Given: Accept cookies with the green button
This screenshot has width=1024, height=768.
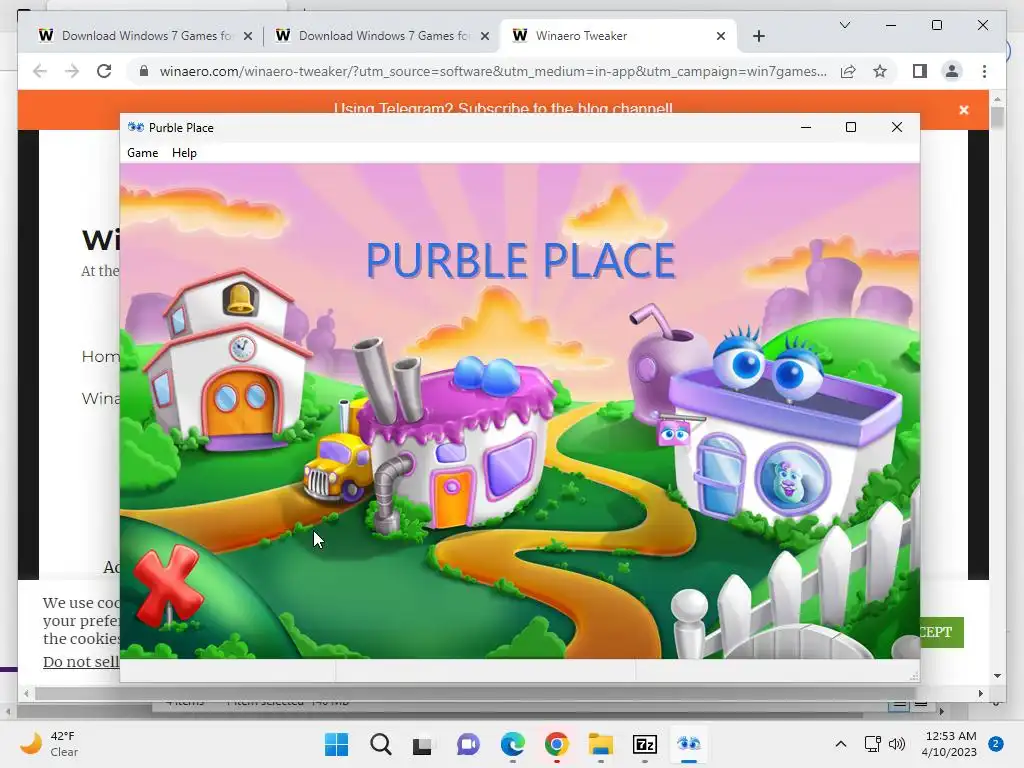Looking at the screenshot, I should (x=941, y=632).
